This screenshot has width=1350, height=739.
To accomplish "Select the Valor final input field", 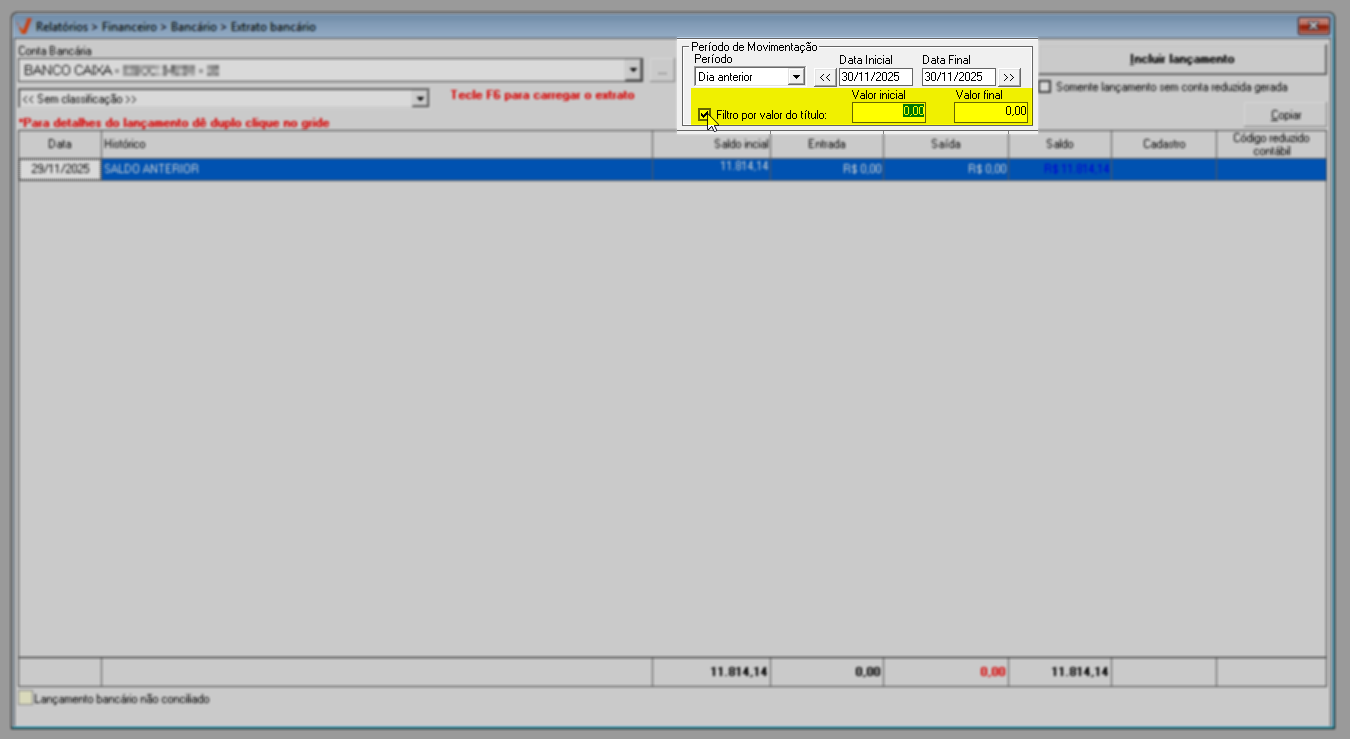I will tap(991, 112).
